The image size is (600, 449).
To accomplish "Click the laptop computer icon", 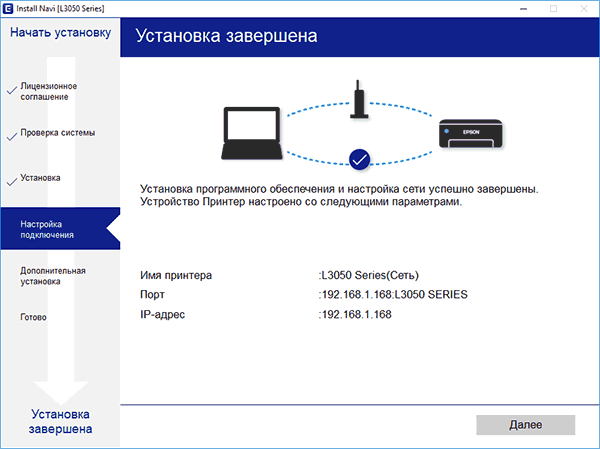I will [x=252, y=133].
